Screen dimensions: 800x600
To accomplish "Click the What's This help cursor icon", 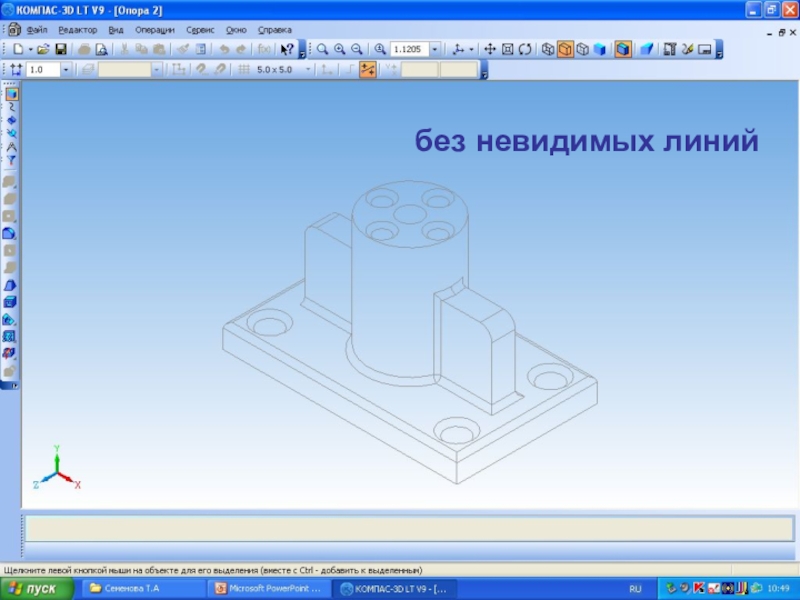I will pos(287,49).
